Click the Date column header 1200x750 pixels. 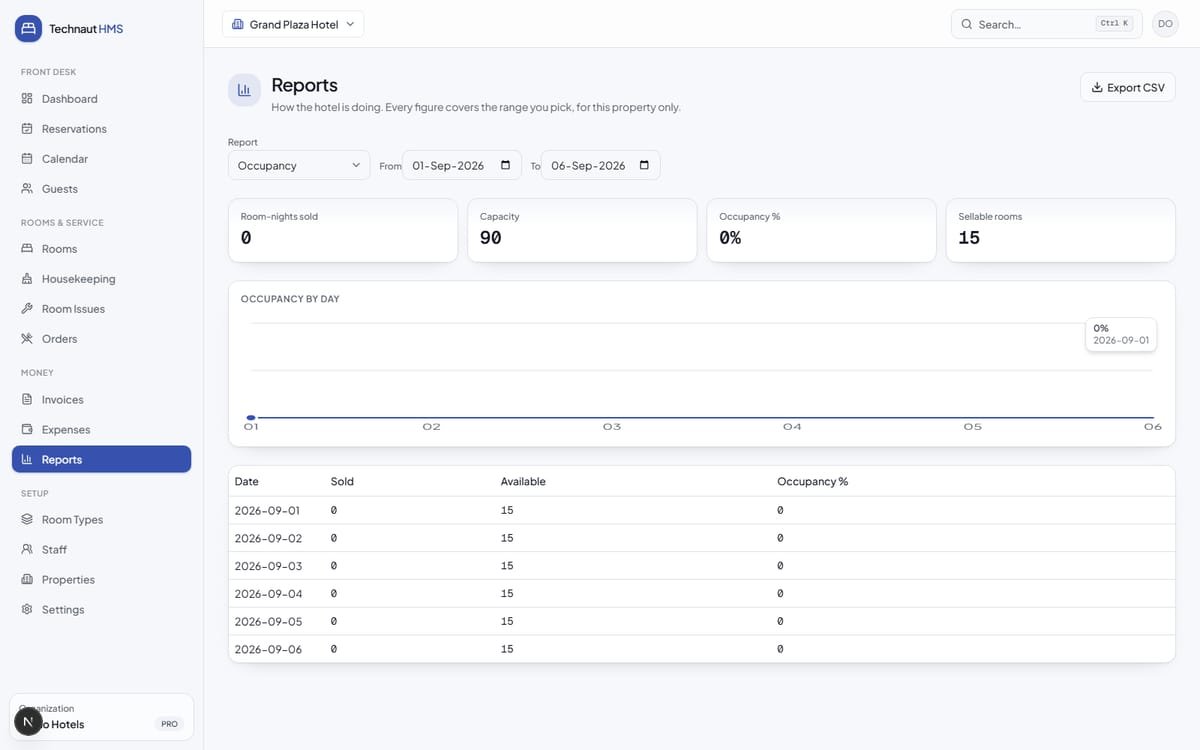click(x=247, y=482)
